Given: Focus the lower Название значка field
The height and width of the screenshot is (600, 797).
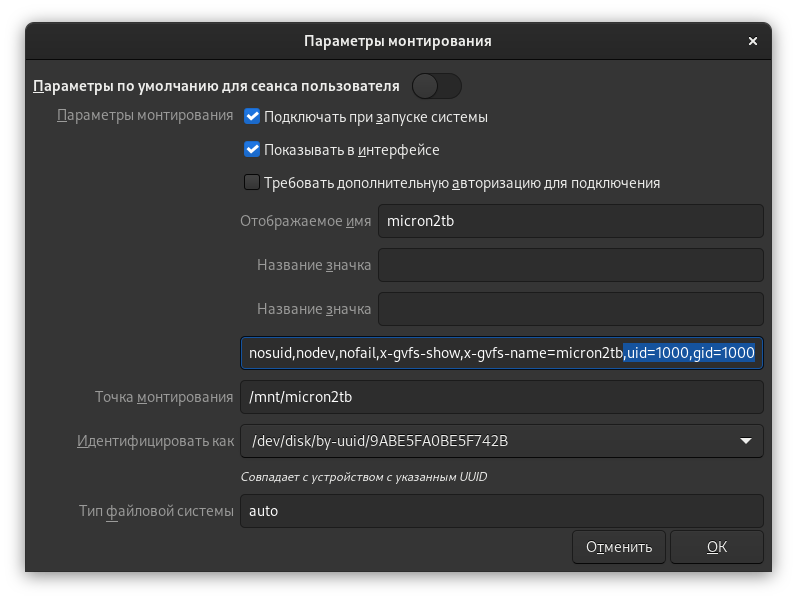Looking at the screenshot, I should point(570,309).
